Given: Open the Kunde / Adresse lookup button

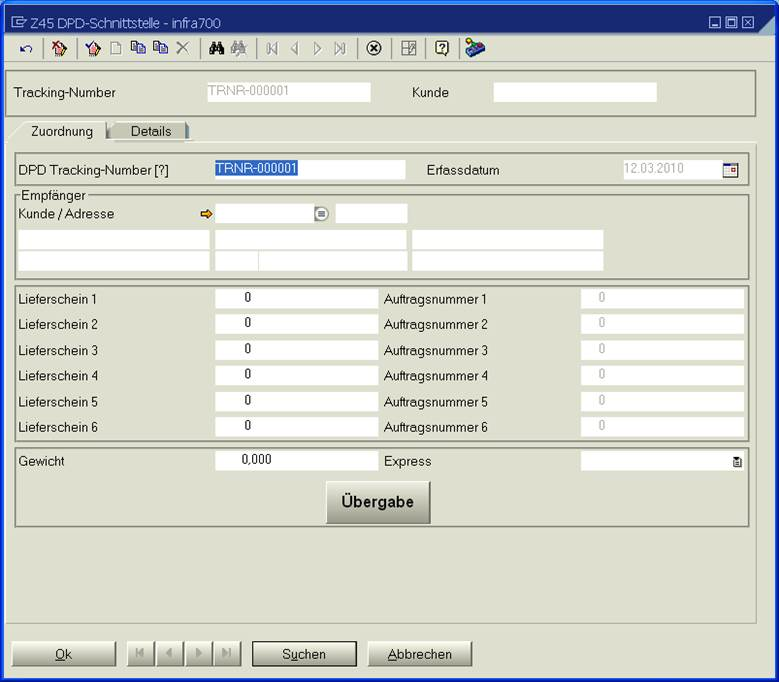Looking at the screenshot, I should click(x=321, y=213).
